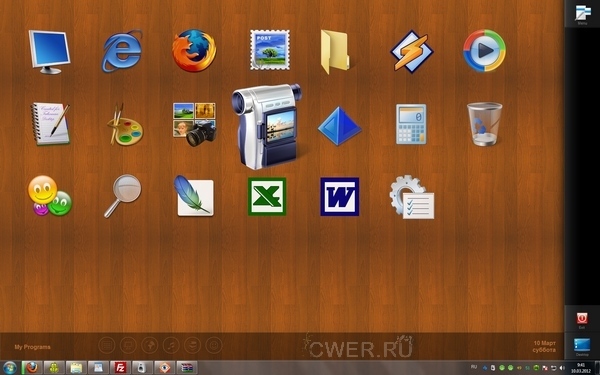Select the music note category circle

click(x=171, y=345)
